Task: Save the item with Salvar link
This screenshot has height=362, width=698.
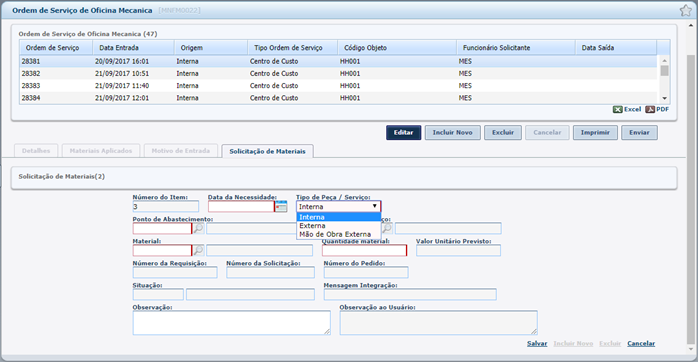Action: (537, 343)
